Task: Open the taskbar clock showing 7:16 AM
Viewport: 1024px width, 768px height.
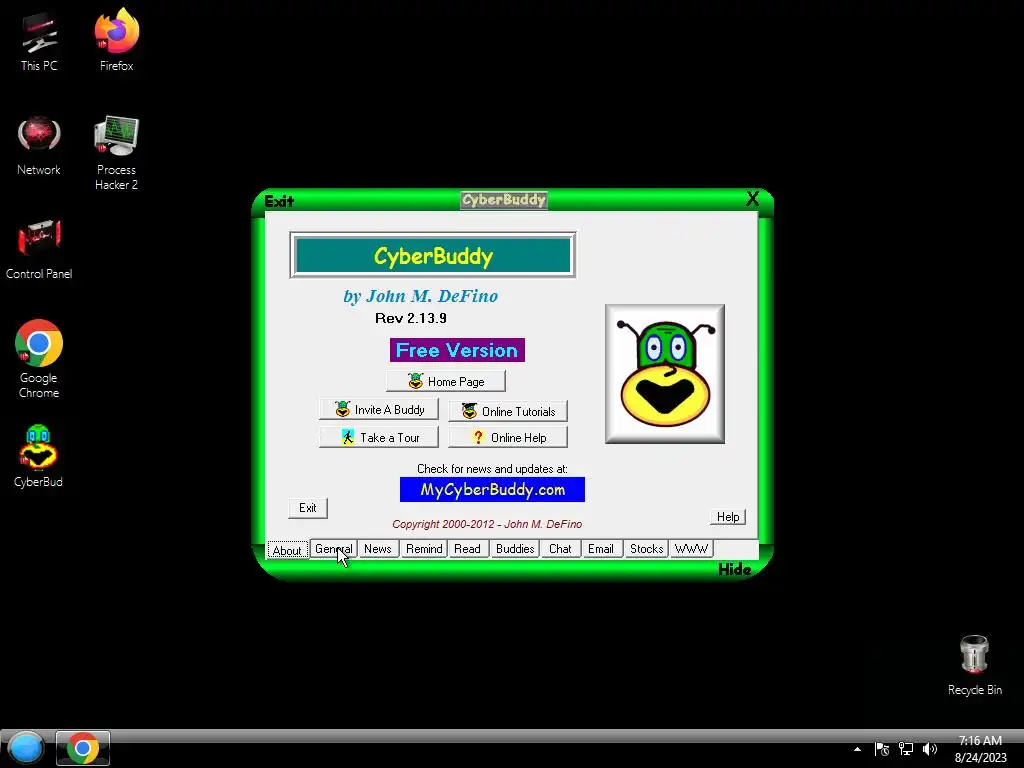Action: (x=980, y=749)
